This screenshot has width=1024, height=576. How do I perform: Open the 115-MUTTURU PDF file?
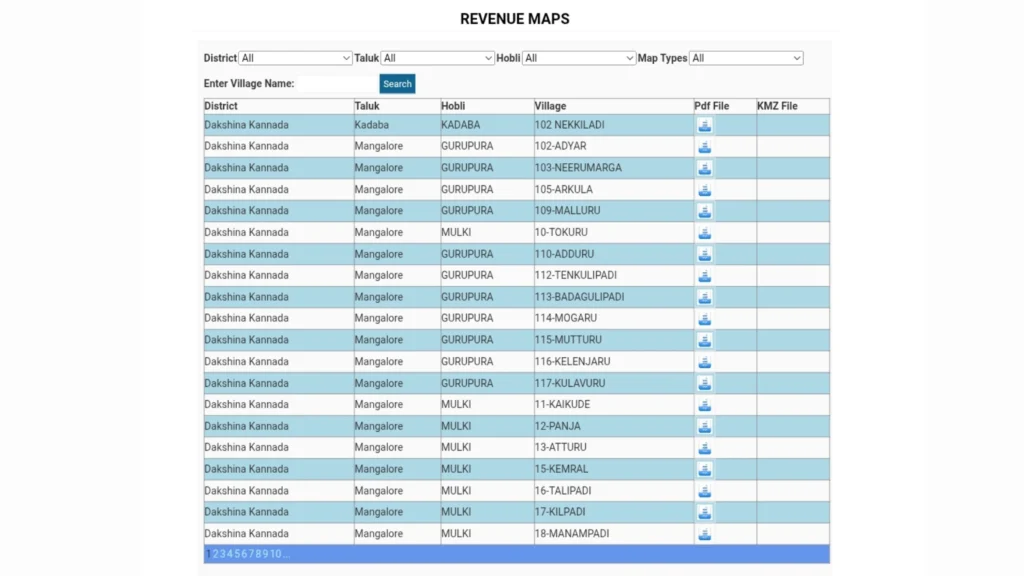[x=704, y=340]
